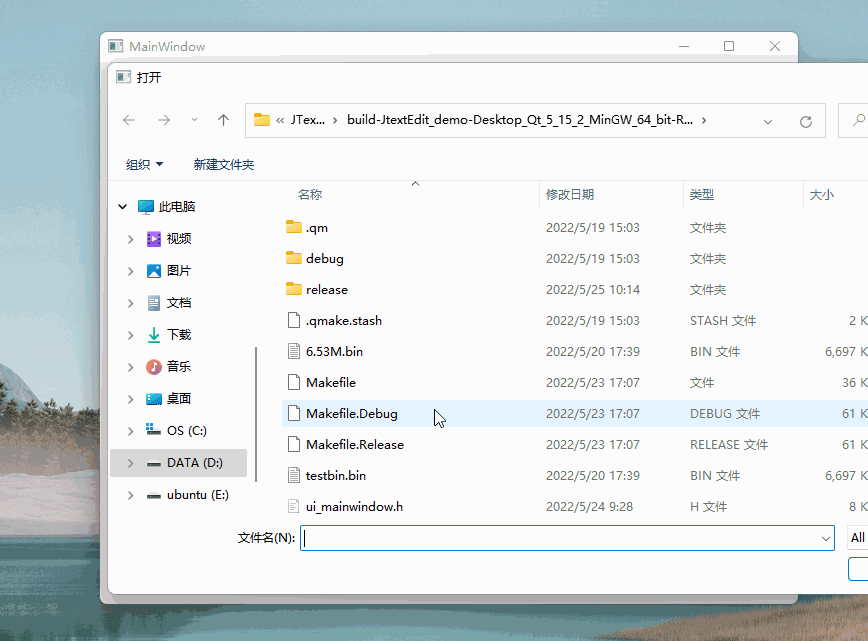Go back using the left arrow
This screenshot has height=641, width=868.
click(x=129, y=120)
